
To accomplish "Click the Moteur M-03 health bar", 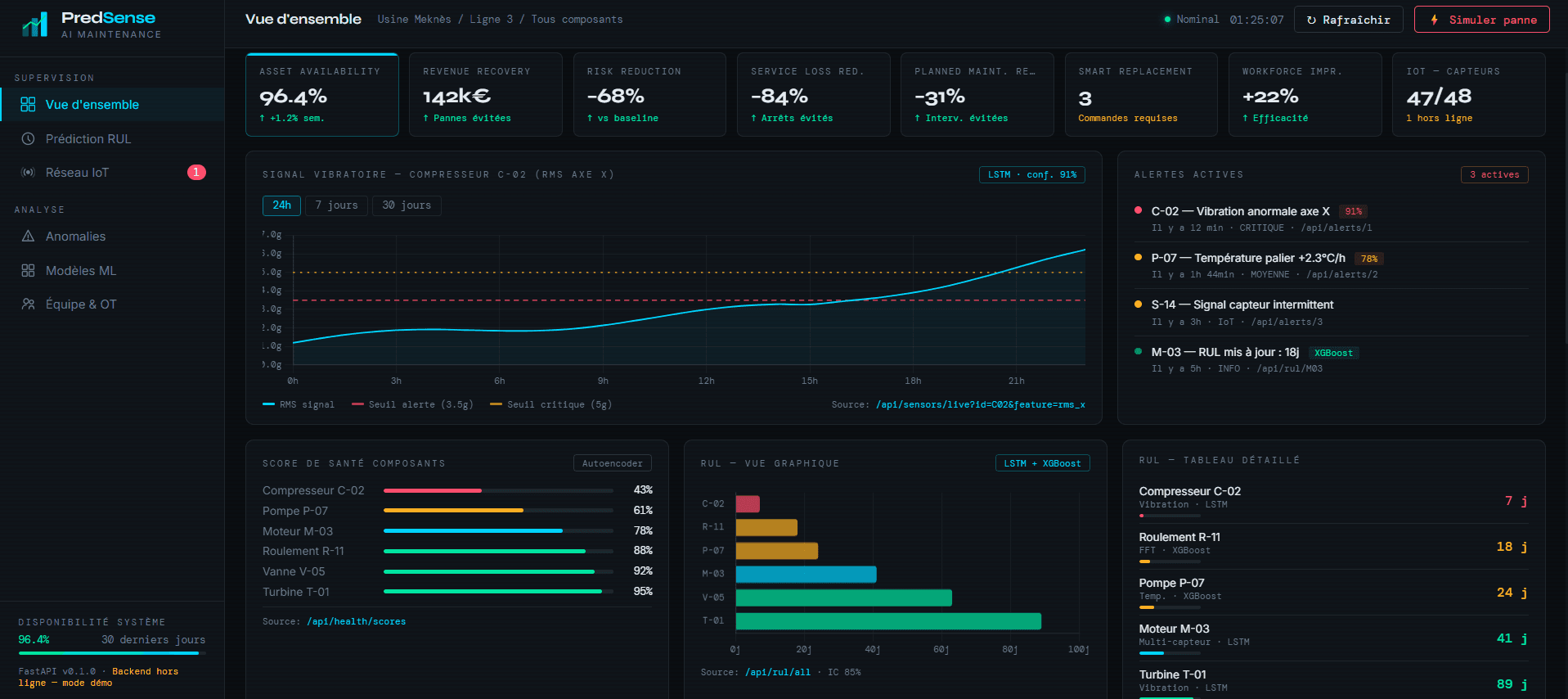I will [x=498, y=530].
